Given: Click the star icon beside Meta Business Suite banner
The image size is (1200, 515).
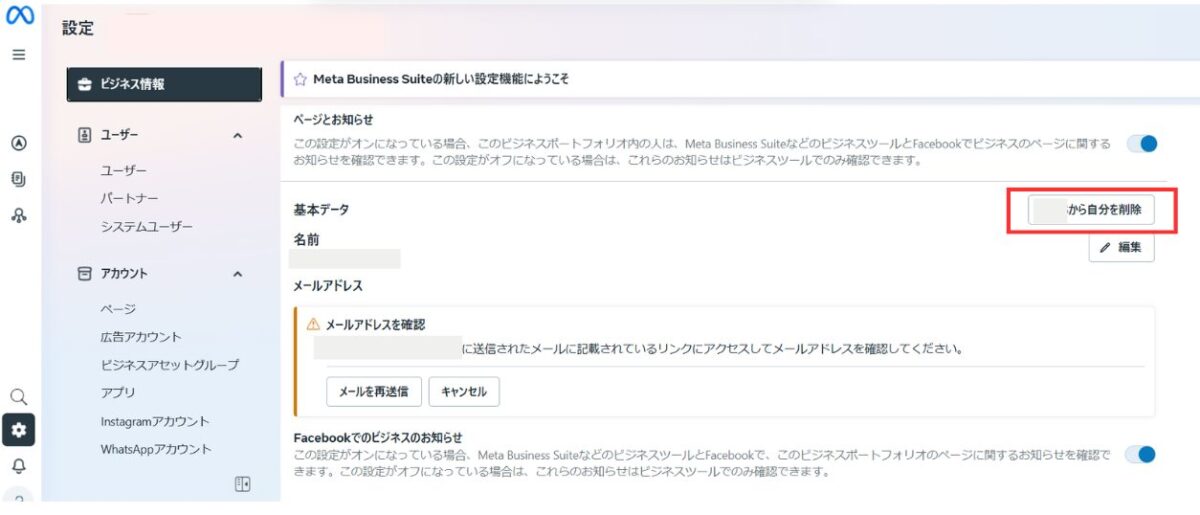Looking at the screenshot, I should pos(300,79).
